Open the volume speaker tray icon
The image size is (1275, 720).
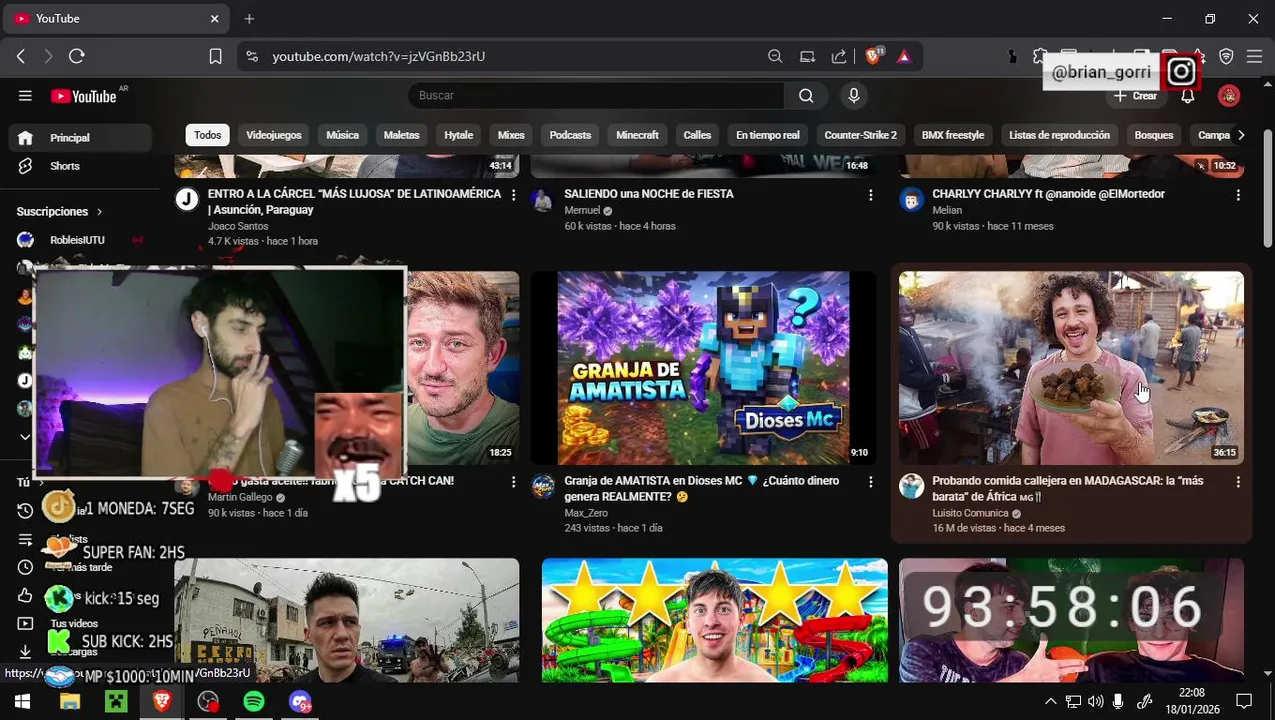pyautogui.click(x=1095, y=702)
